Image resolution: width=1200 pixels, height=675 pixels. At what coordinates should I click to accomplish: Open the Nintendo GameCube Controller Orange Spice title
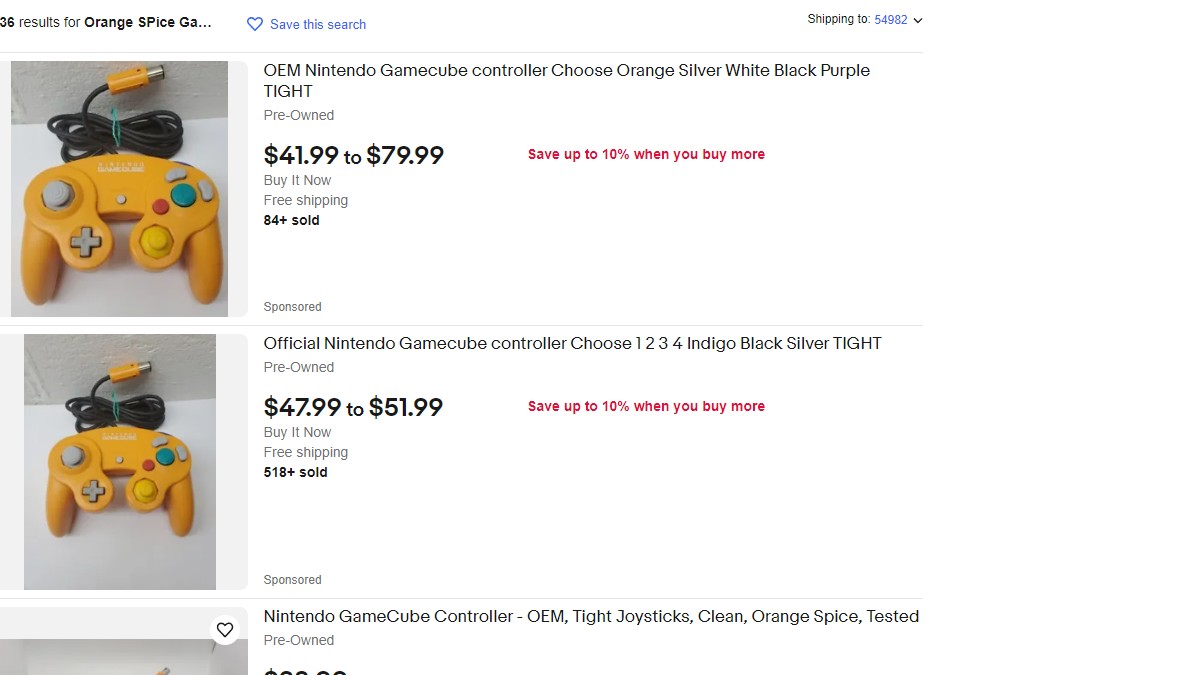point(591,616)
